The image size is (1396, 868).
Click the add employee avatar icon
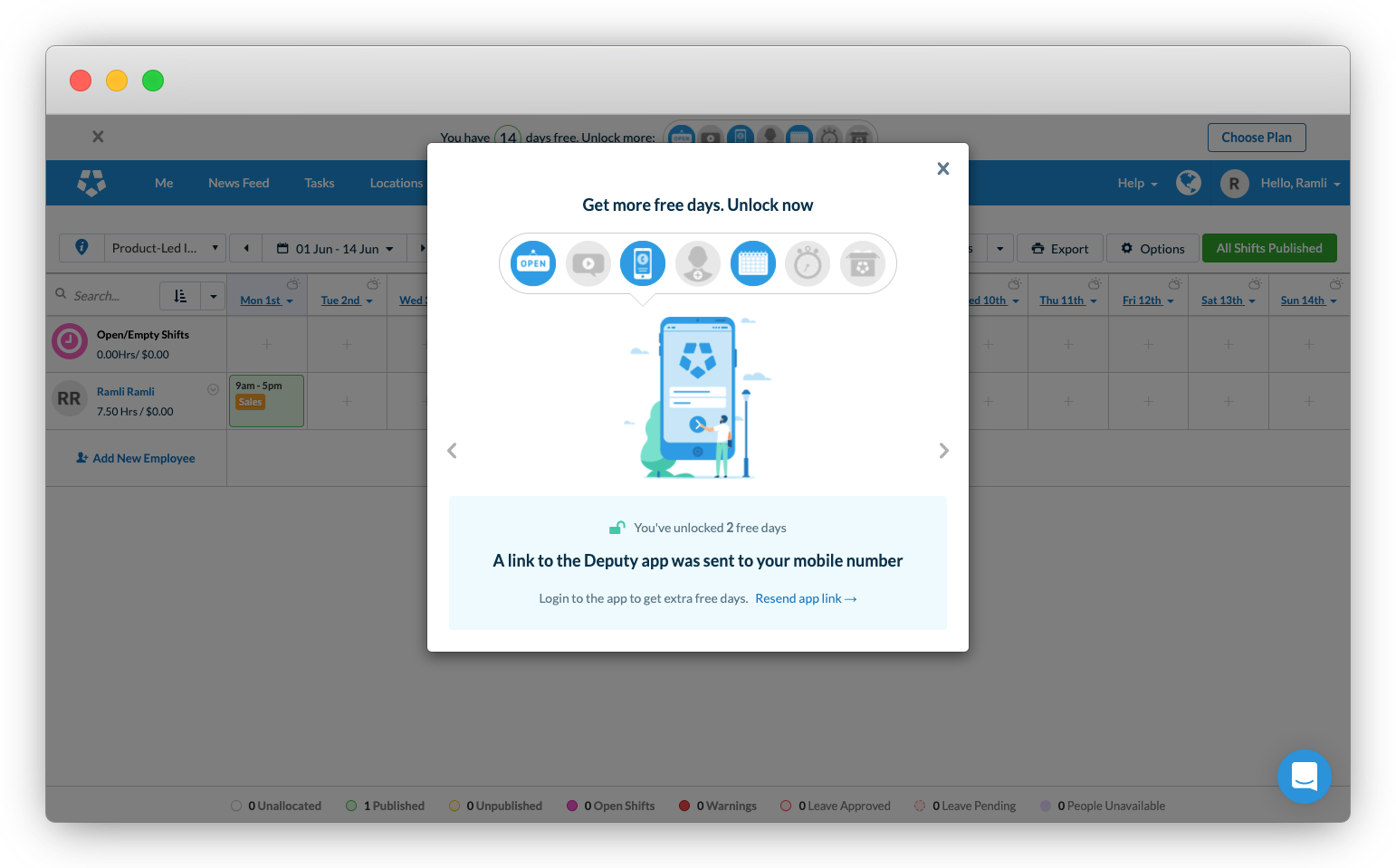tap(698, 264)
